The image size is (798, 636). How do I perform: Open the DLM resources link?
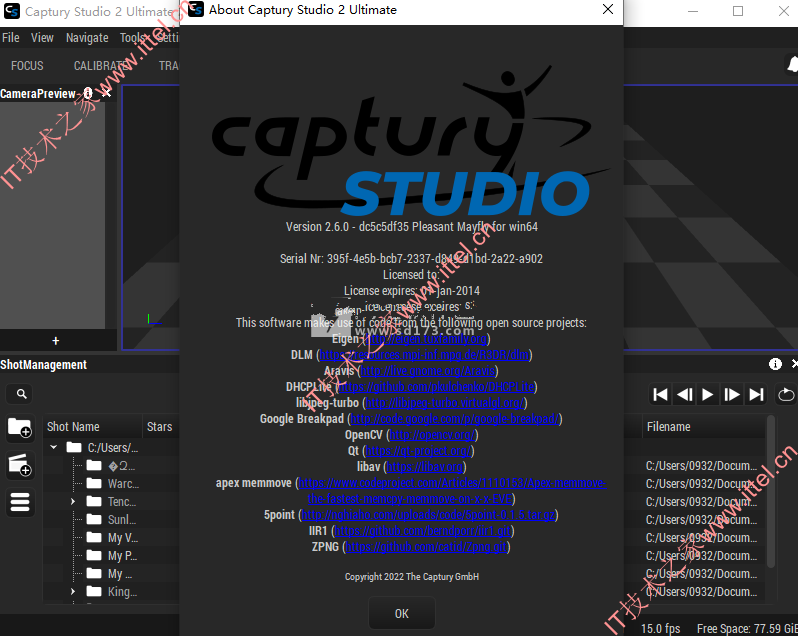[424, 355]
